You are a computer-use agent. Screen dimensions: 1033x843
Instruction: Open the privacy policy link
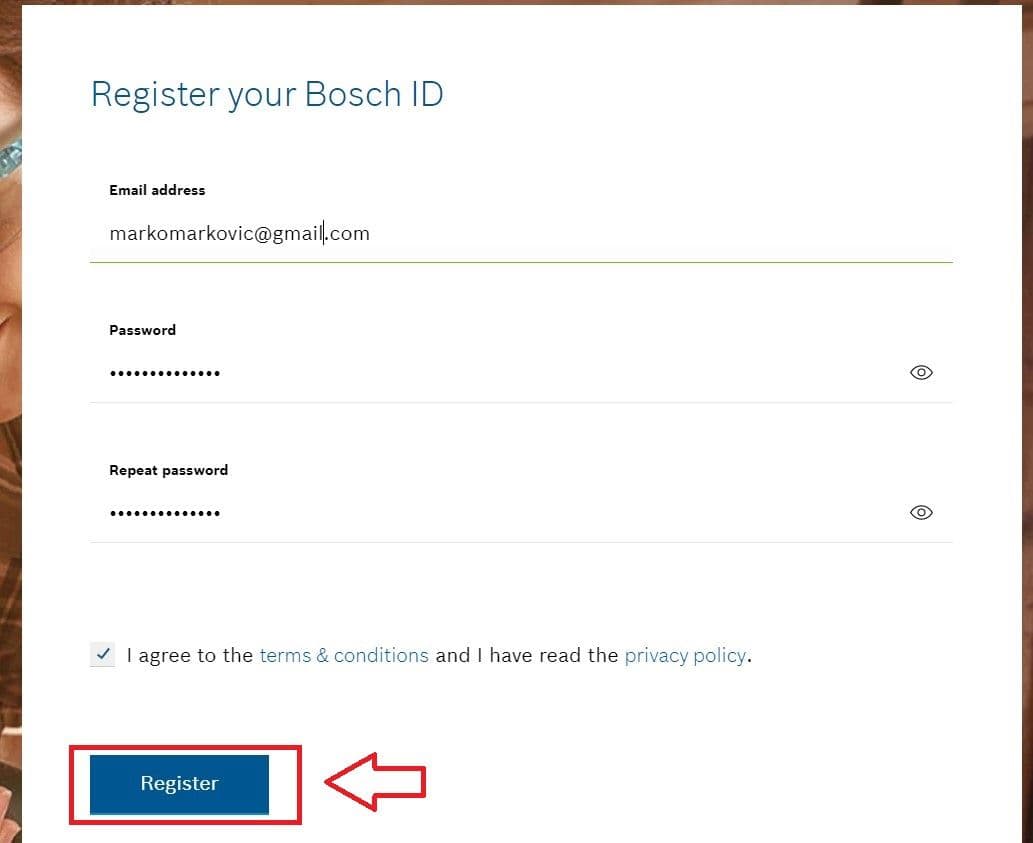[x=685, y=656]
